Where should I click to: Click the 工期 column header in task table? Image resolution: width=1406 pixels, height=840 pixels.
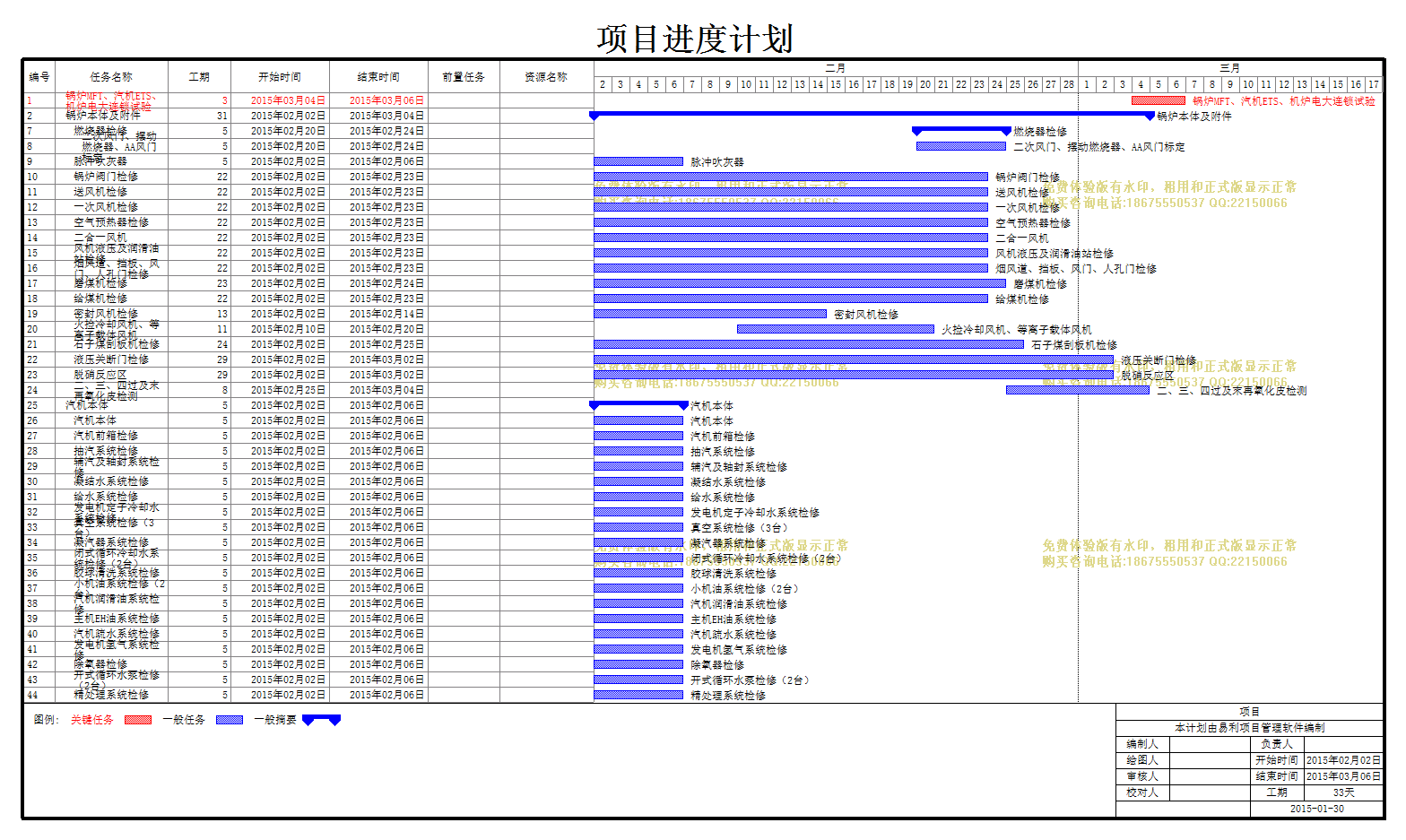click(x=199, y=77)
